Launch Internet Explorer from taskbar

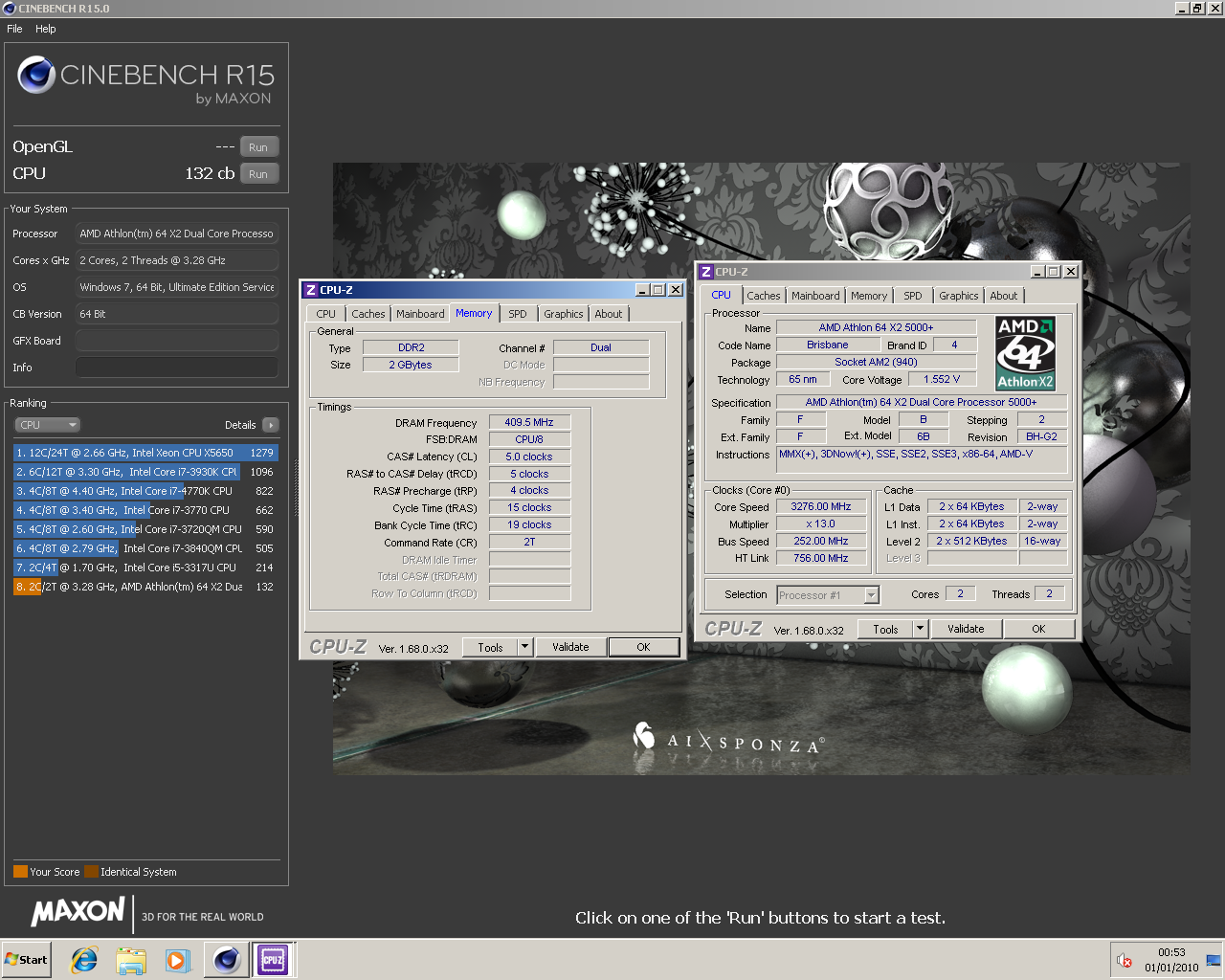84,960
